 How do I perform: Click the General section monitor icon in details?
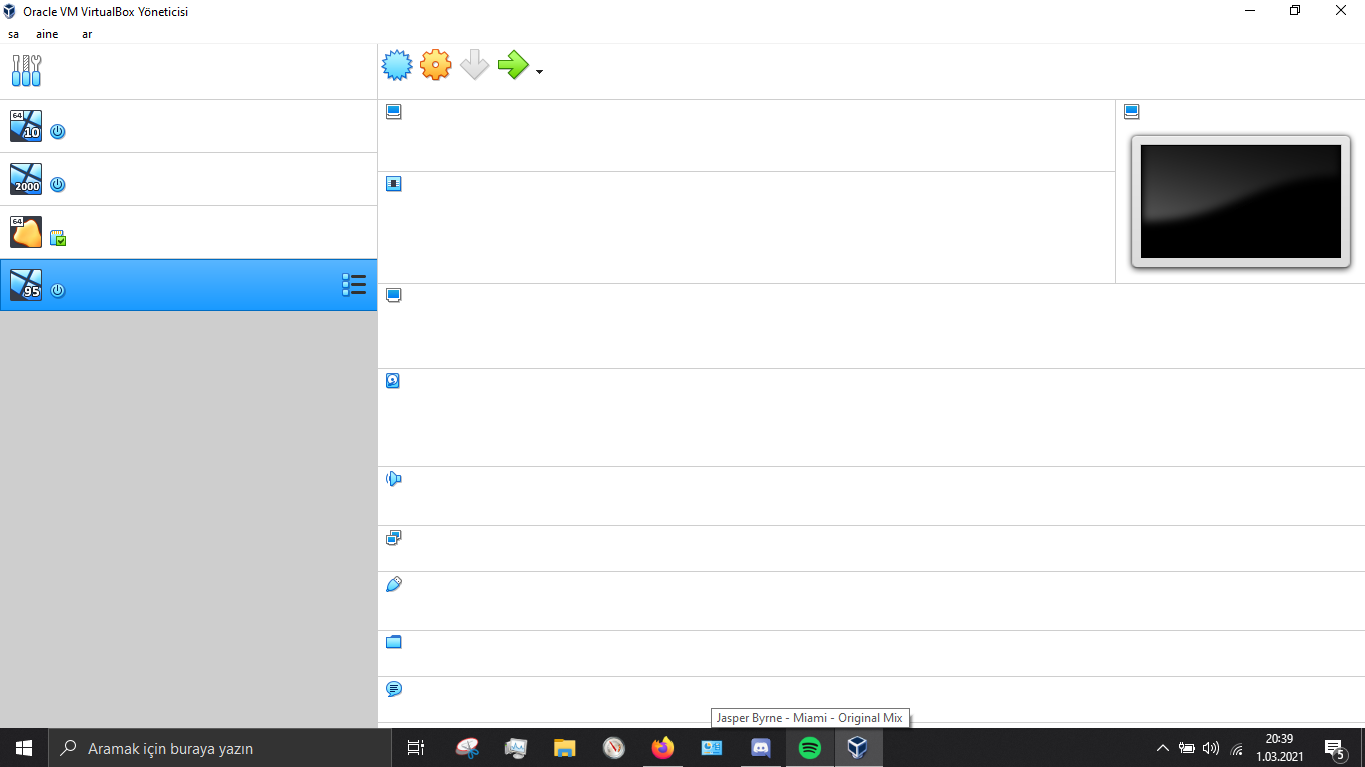click(394, 112)
